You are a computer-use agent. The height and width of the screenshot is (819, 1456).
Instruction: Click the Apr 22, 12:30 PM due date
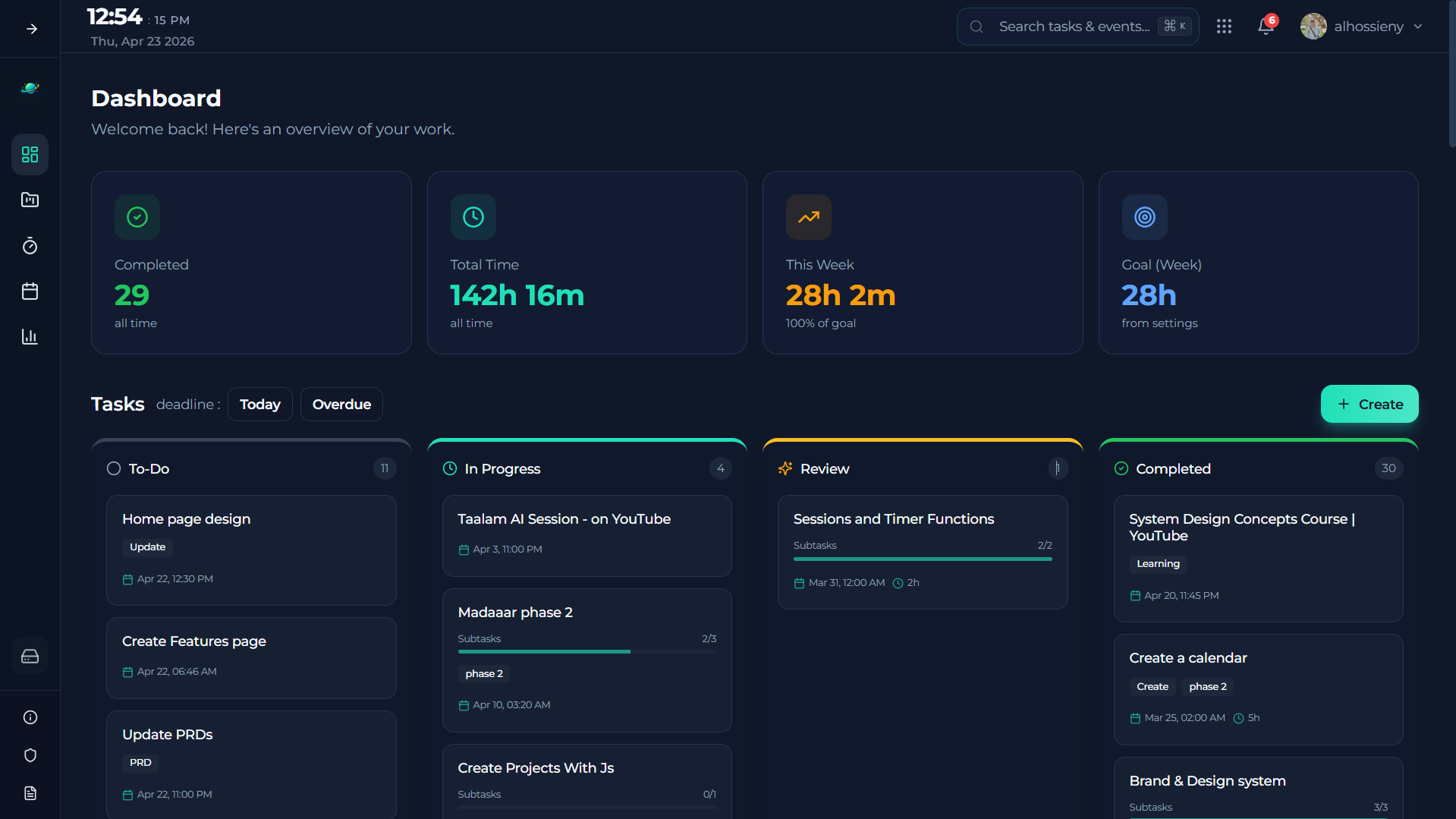tap(168, 579)
